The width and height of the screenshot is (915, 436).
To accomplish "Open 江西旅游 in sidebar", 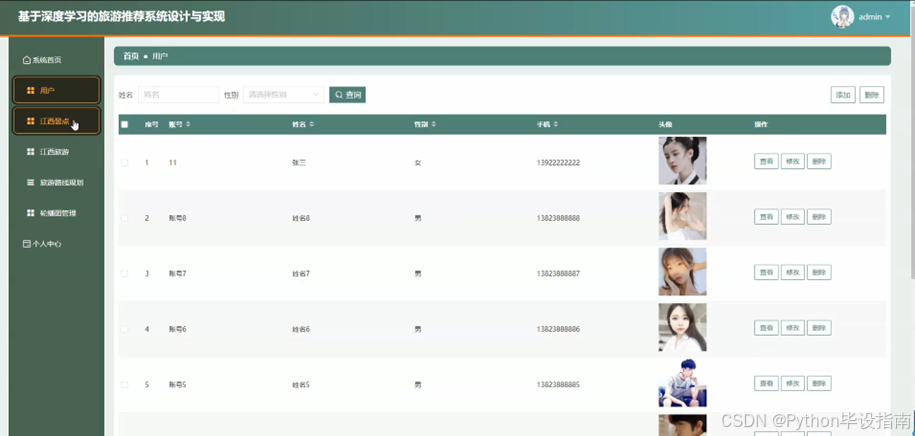I will tap(57, 152).
